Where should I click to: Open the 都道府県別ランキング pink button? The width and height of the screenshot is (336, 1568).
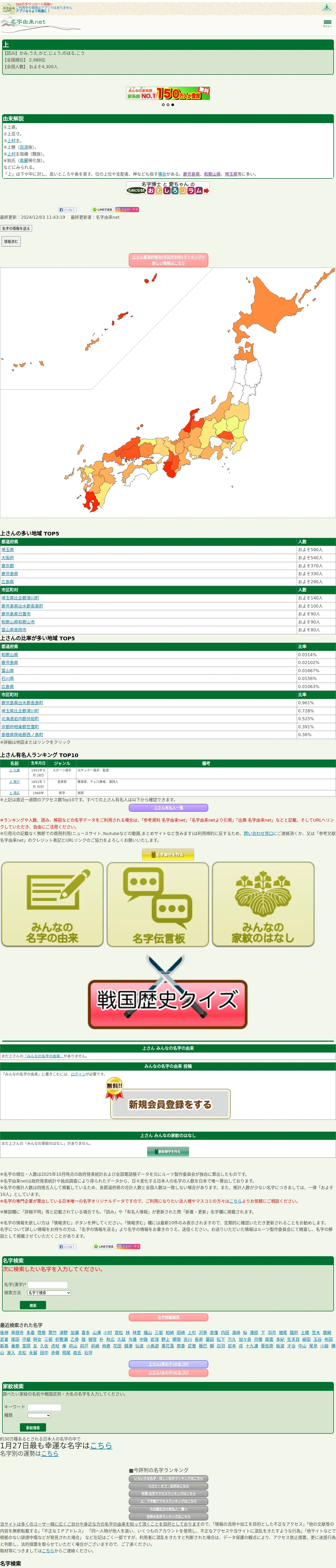click(168, 260)
